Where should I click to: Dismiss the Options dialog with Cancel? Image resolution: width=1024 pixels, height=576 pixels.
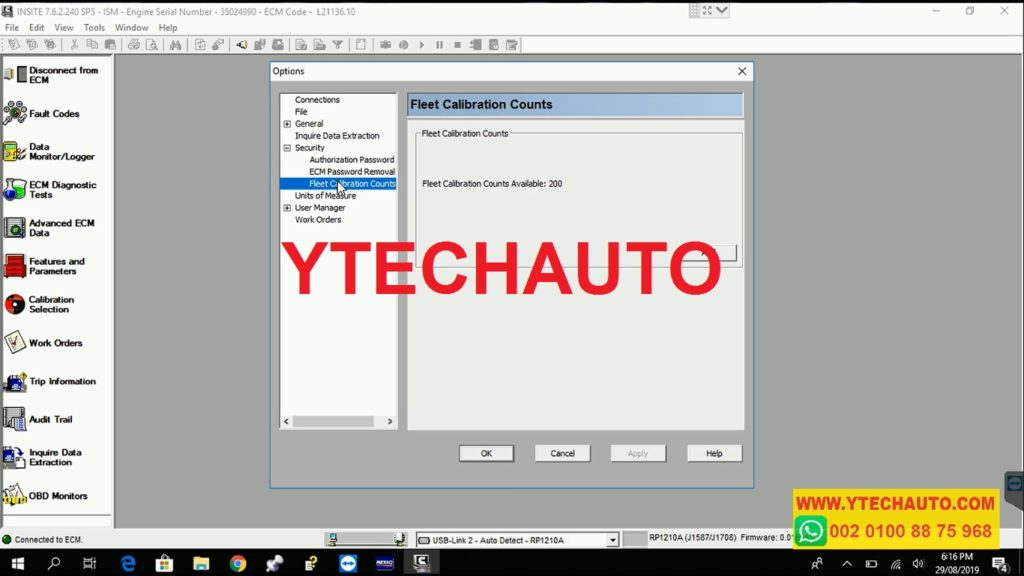pos(562,453)
